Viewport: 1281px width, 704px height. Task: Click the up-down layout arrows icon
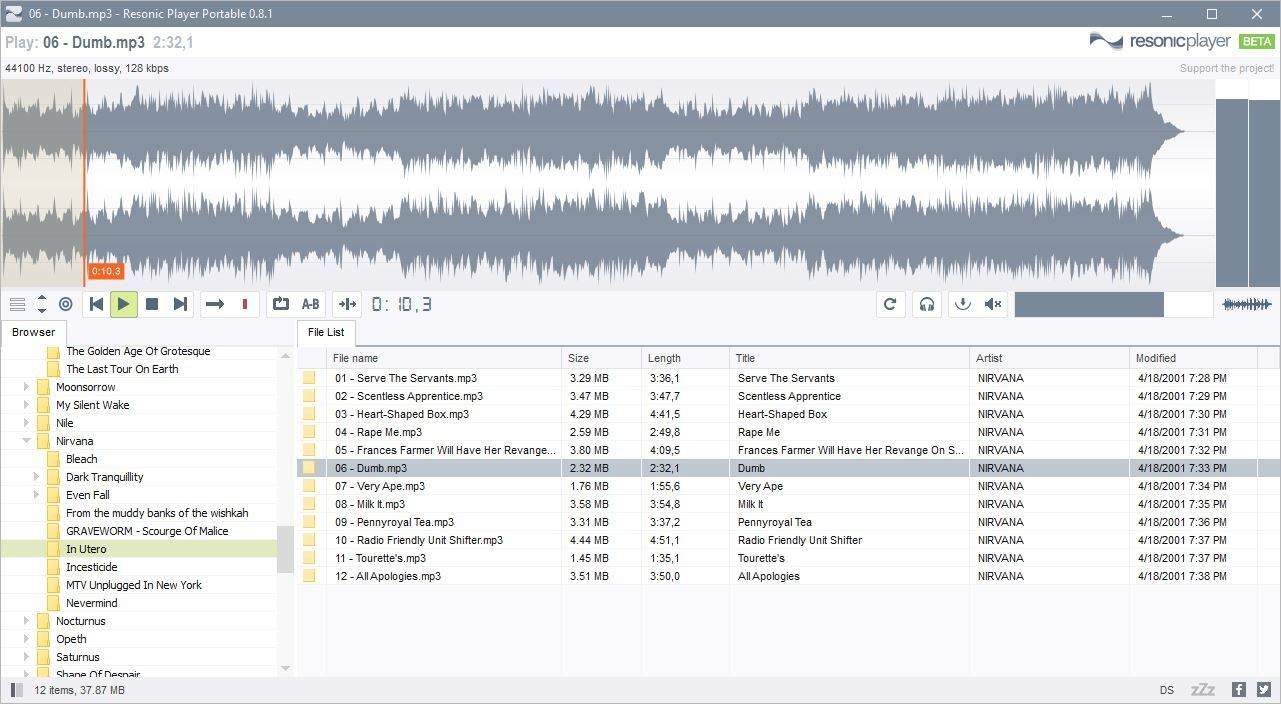pyautogui.click(x=42, y=304)
